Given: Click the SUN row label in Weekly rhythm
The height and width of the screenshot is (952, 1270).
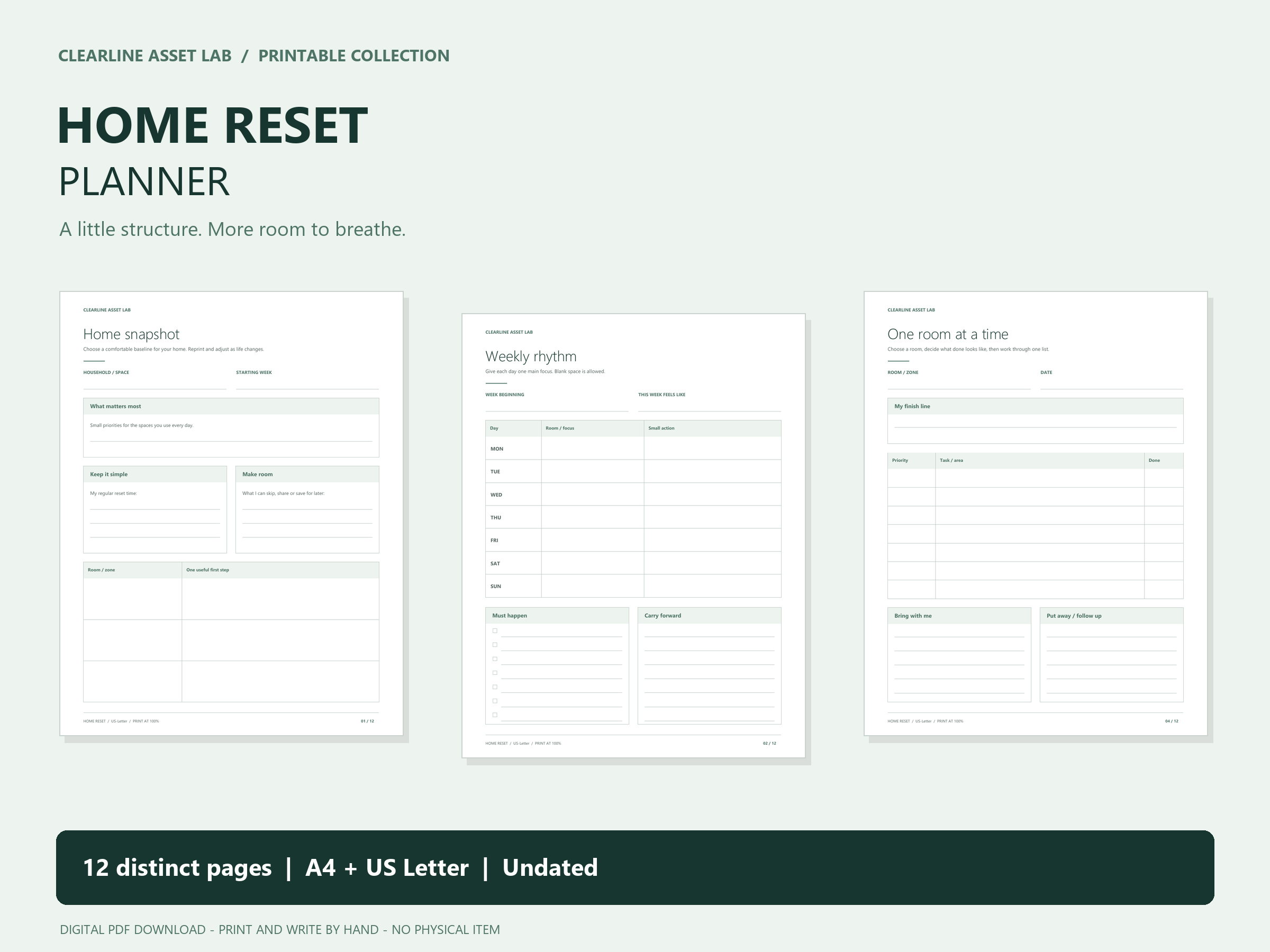Looking at the screenshot, I should [x=495, y=587].
